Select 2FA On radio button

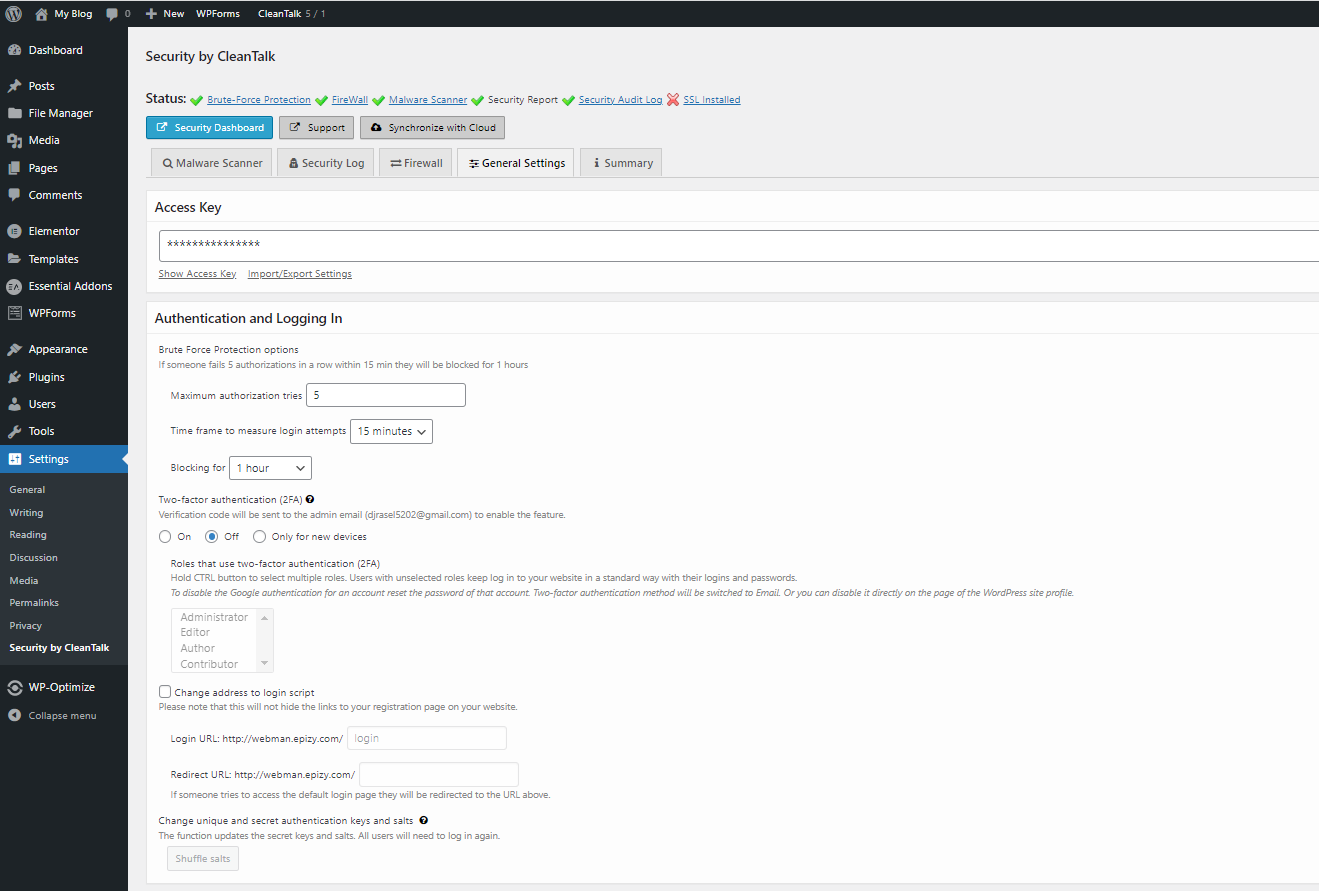coord(166,537)
